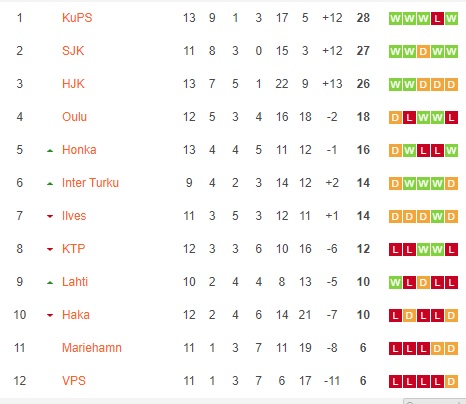Open the Mariehamn team link
Viewport: 466px width, 404px height.
tap(92, 348)
